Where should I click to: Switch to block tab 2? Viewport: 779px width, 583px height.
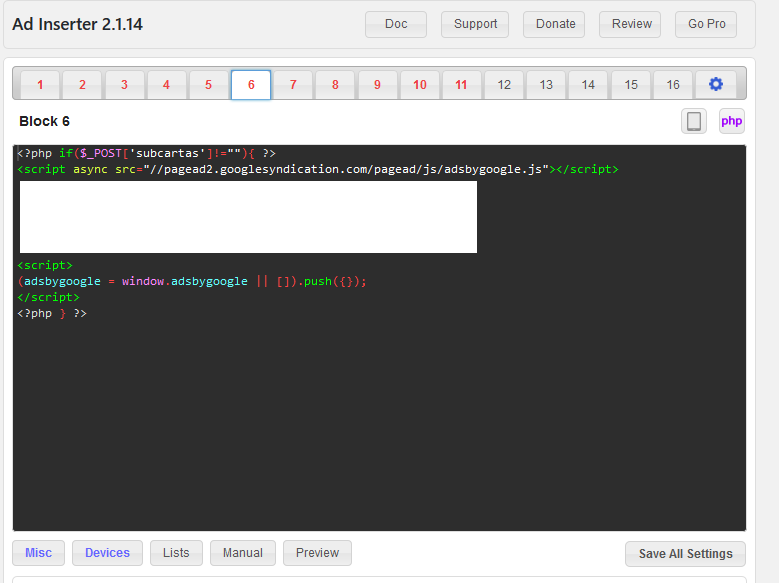tap(82, 84)
